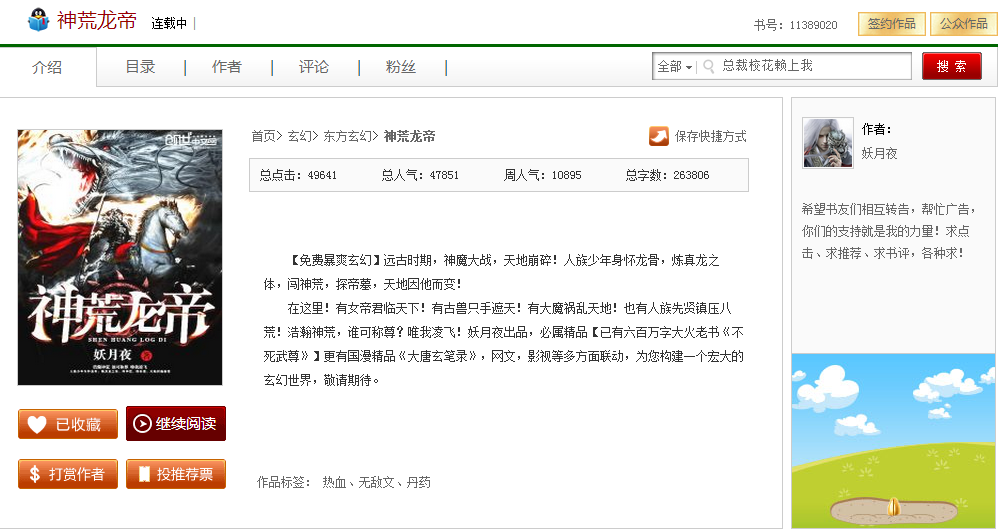Expand the 全部 search scope dropdown
Viewport: 1000px width, 532px height.
674,67
